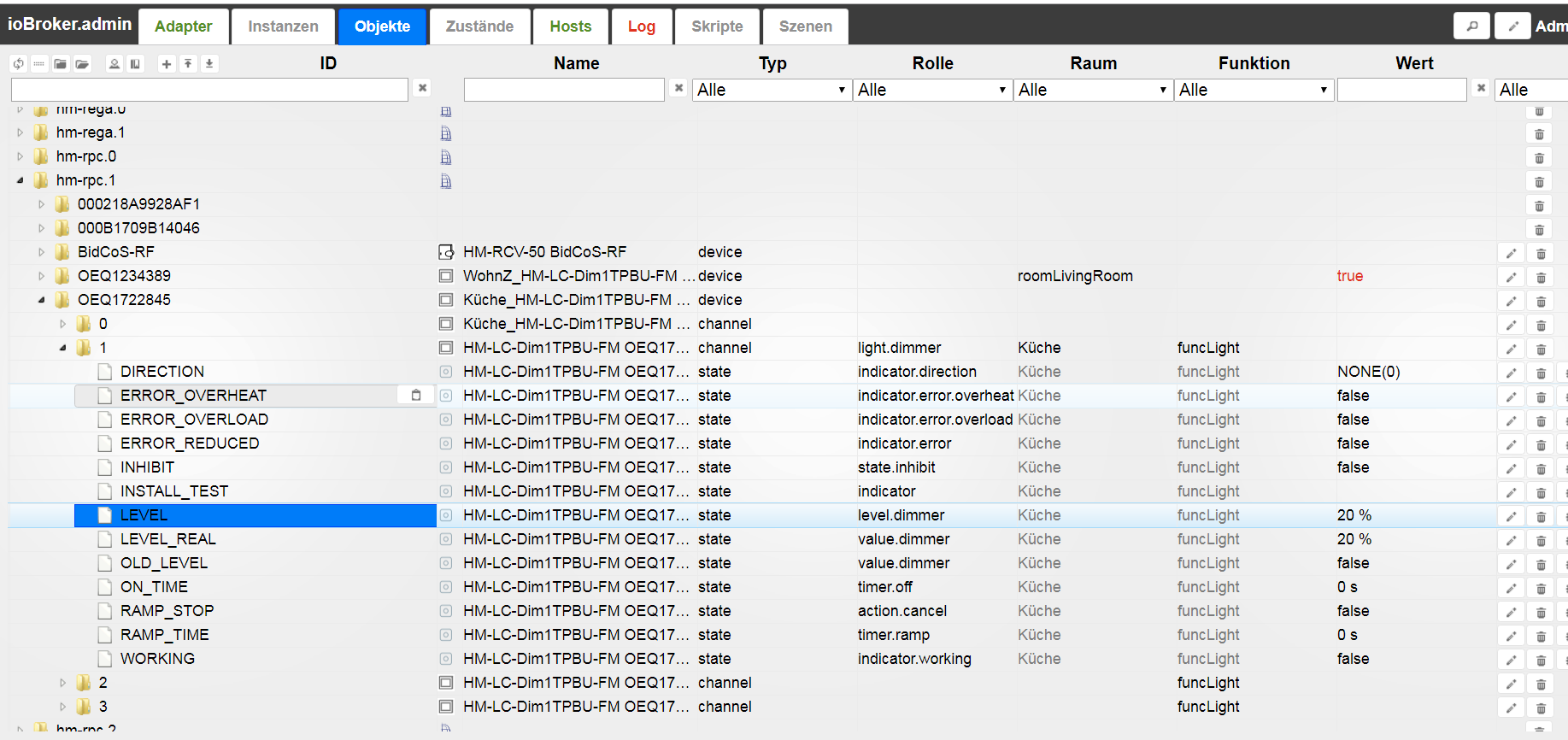Click the list view toggle icon in toolbar

pyautogui.click(x=39, y=64)
